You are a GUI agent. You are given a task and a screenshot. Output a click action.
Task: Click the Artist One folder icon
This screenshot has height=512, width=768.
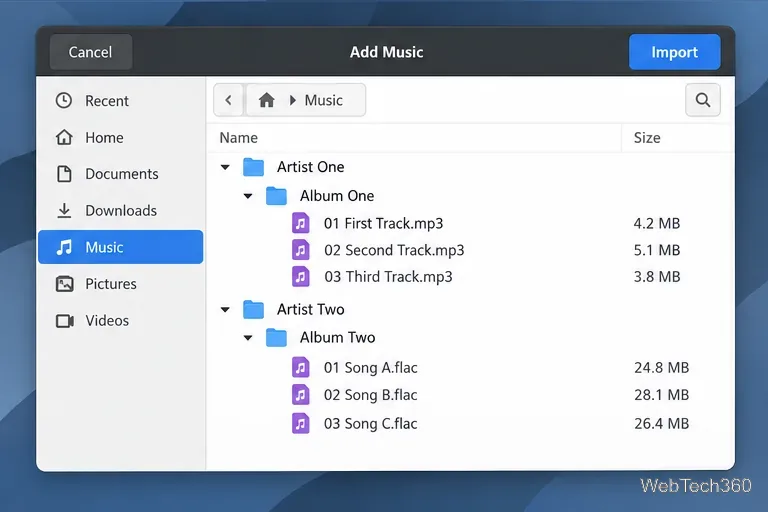click(253, 167)
